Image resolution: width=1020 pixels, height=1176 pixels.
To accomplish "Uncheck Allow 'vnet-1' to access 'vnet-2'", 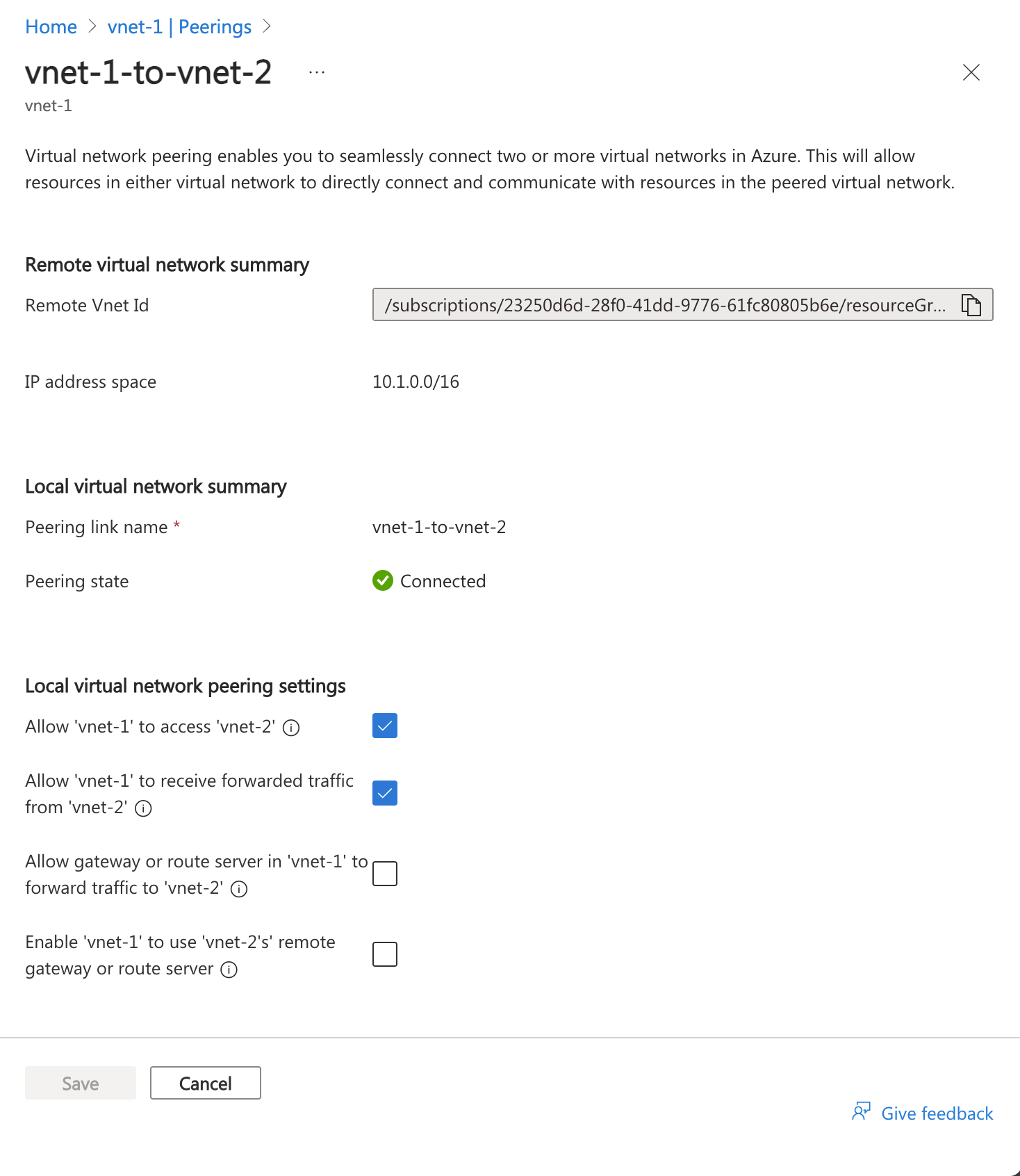I will pos(385,726).
